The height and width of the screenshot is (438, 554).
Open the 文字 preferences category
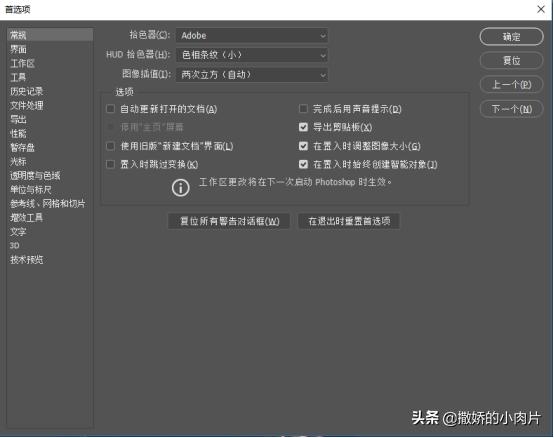tap(18, 232)
